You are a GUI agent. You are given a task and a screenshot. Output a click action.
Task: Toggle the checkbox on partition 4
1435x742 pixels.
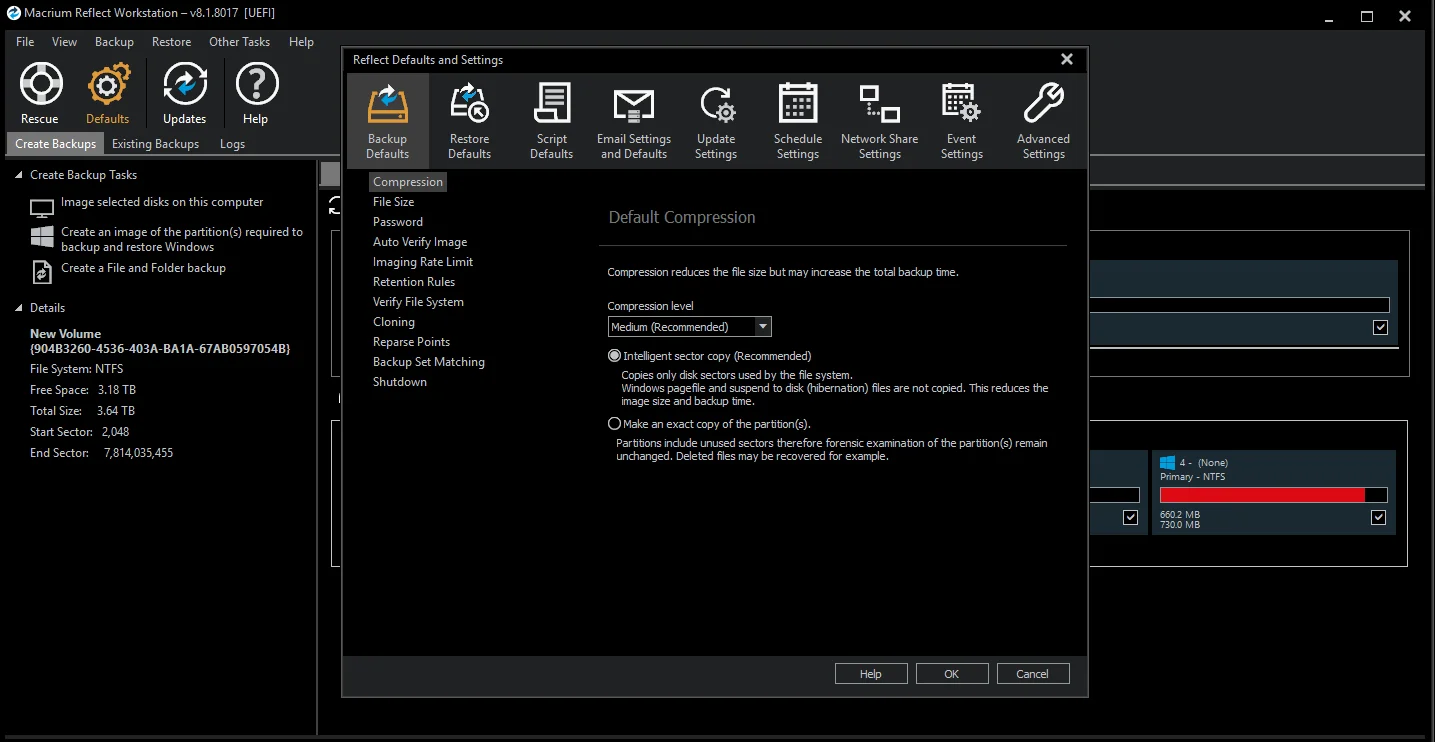point(1379,517)
